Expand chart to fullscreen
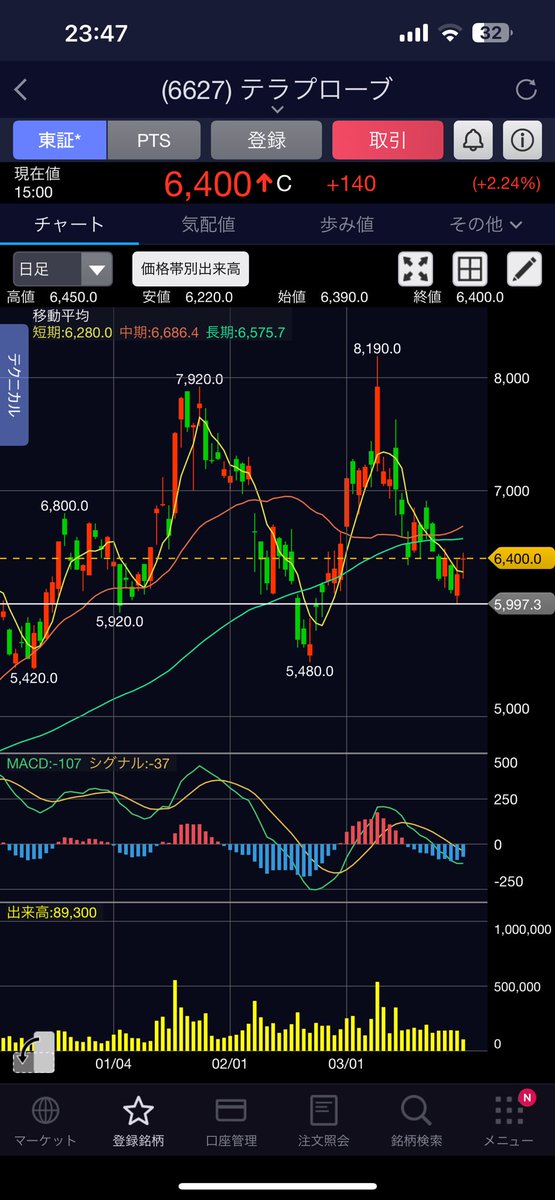The height and width of the screenshot is (1200, 555). point(415,269)
